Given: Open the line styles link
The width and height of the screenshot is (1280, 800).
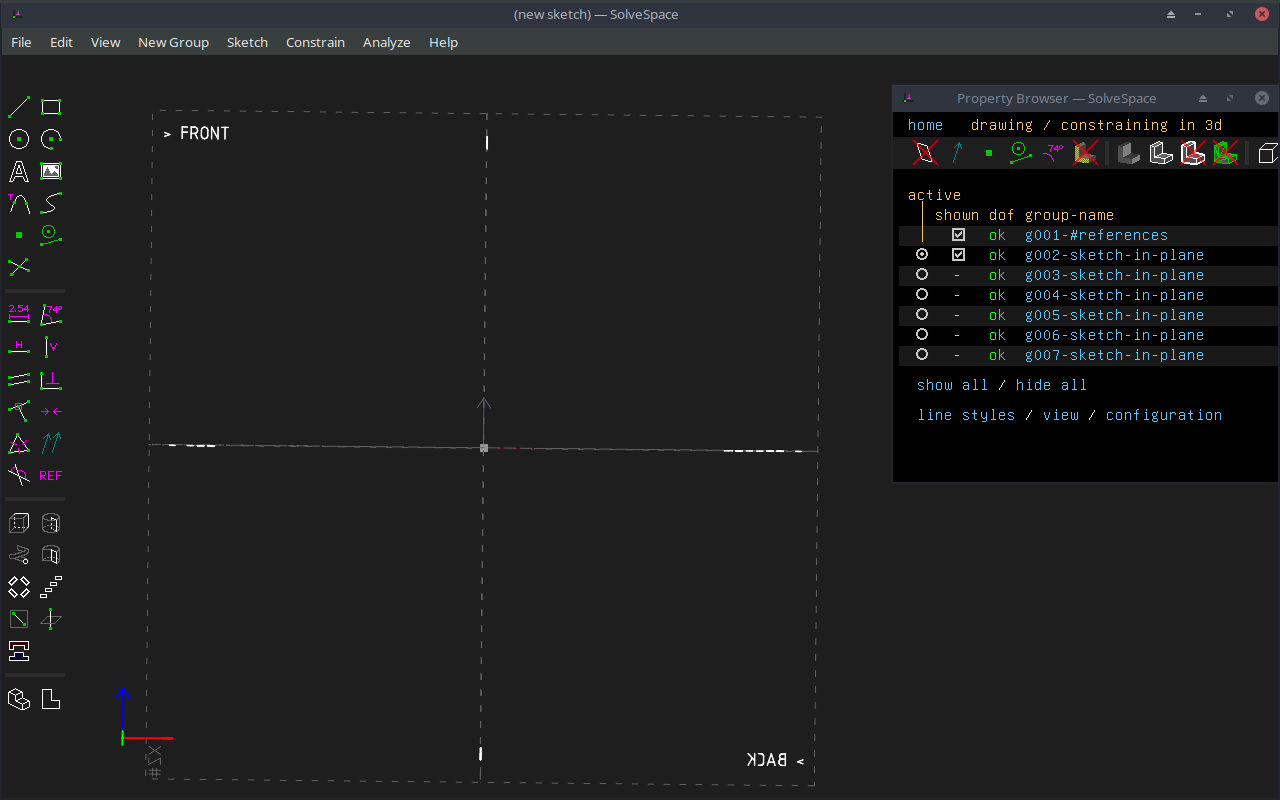Looking at the screenshot, I should pyautogui.click(x=966, y=415).
